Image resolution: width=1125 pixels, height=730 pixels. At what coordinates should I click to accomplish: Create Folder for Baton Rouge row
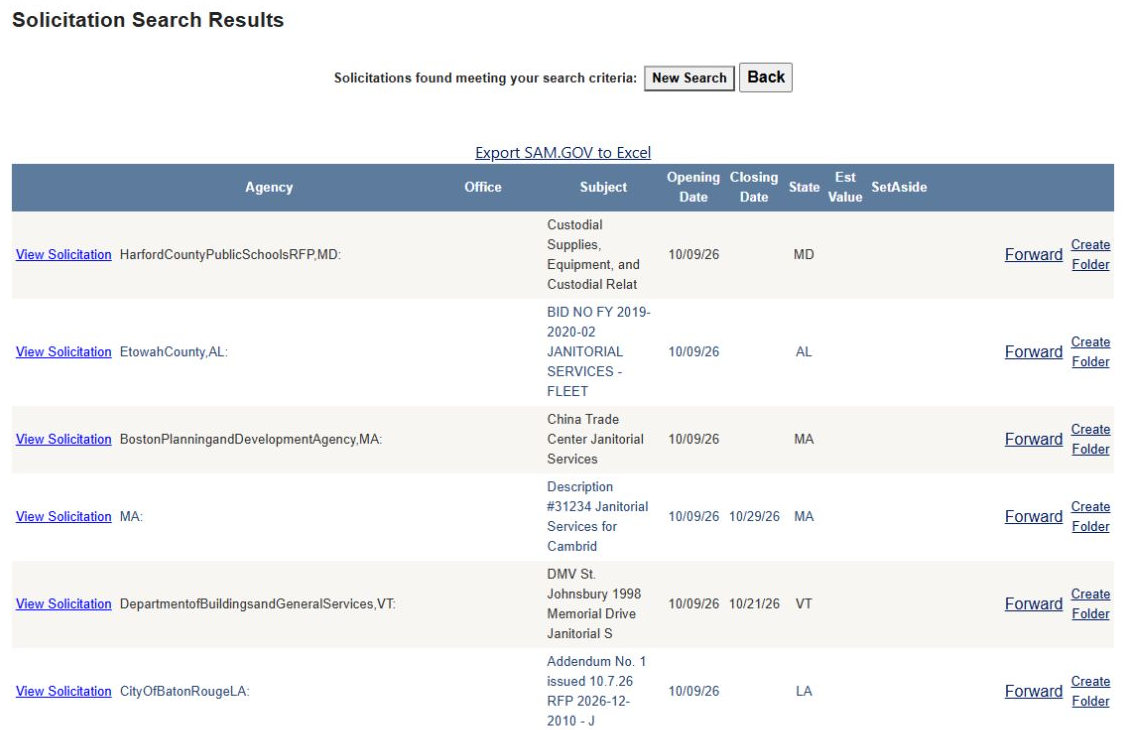tap(1091, 691)
